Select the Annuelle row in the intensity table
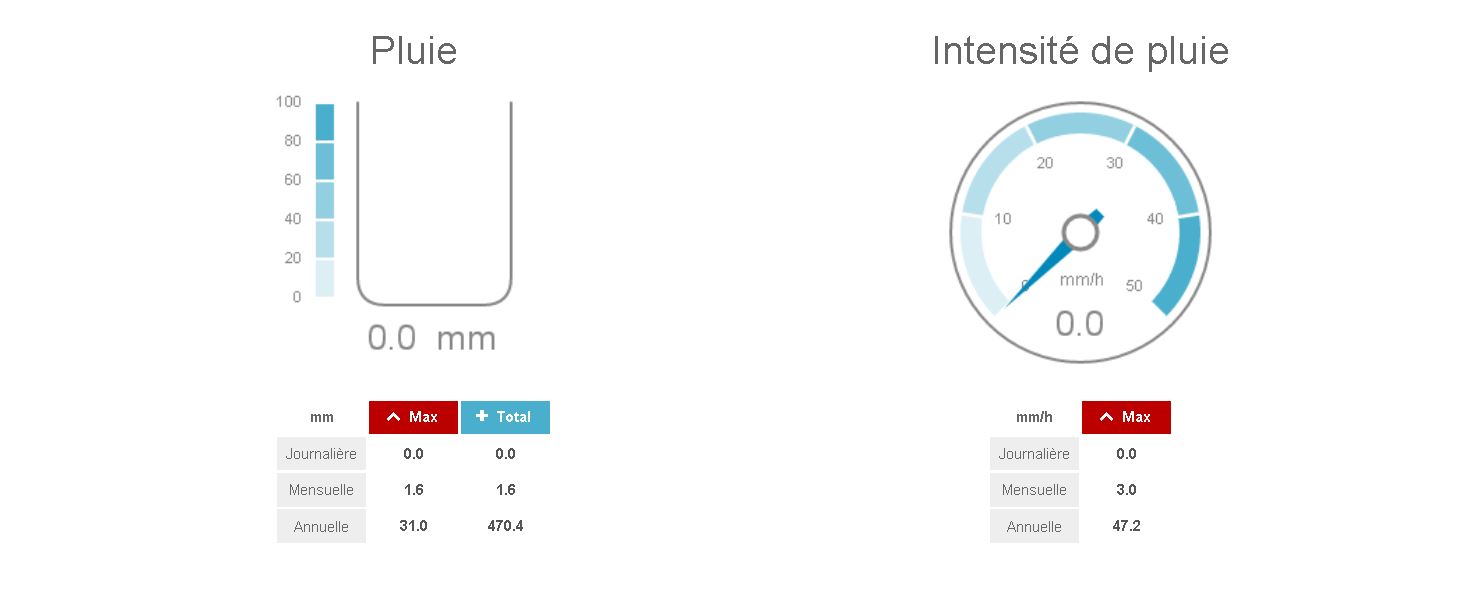The width and height of the screenshot is (1462, 605). coord(1034,527)
